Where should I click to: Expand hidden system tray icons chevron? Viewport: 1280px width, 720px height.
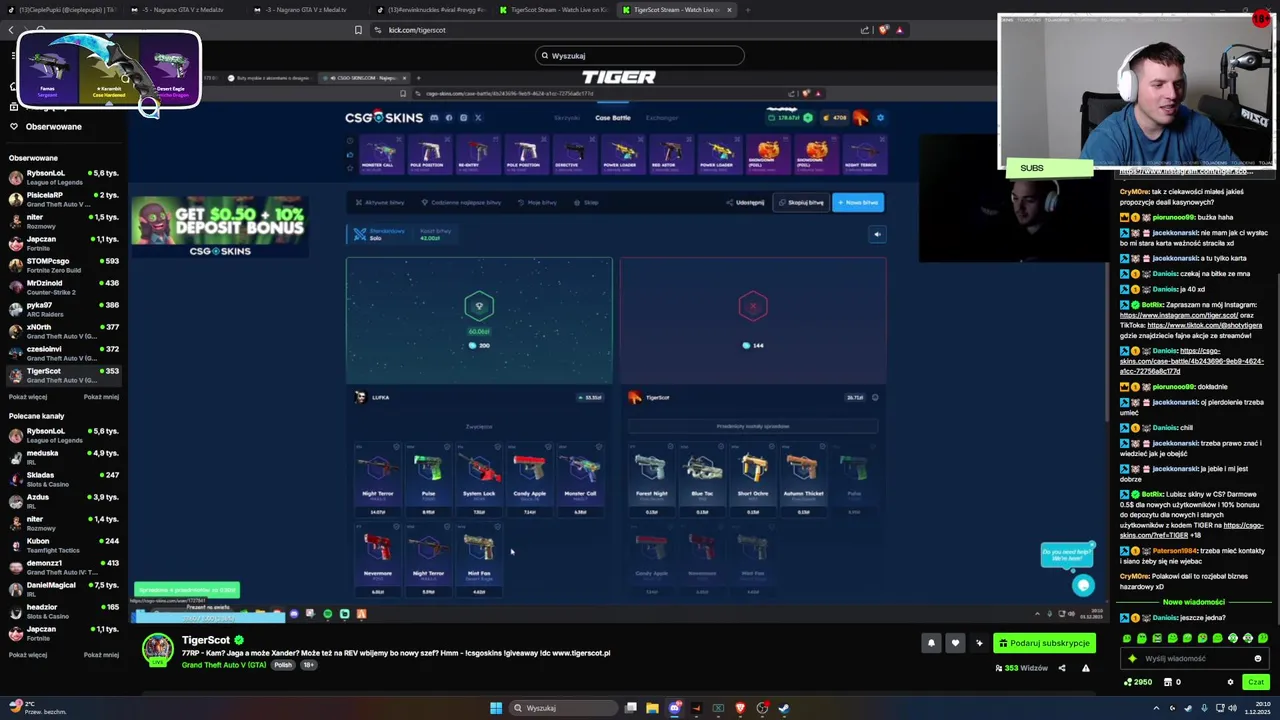pos(1157,708)
